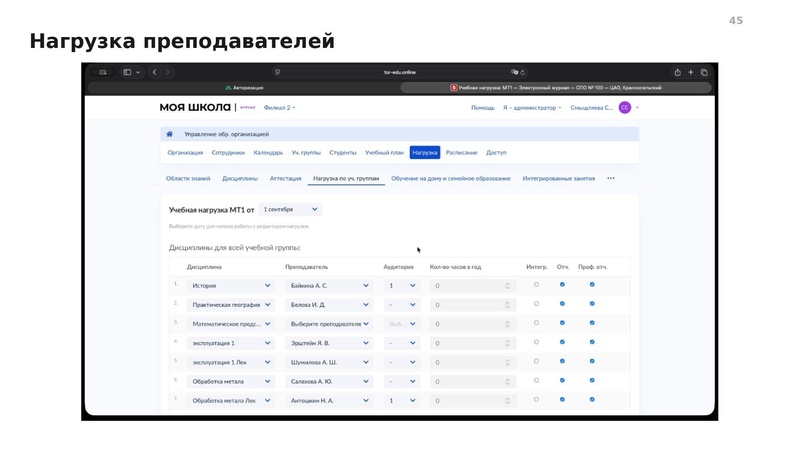Click the page reload icon

click(522, 72)
